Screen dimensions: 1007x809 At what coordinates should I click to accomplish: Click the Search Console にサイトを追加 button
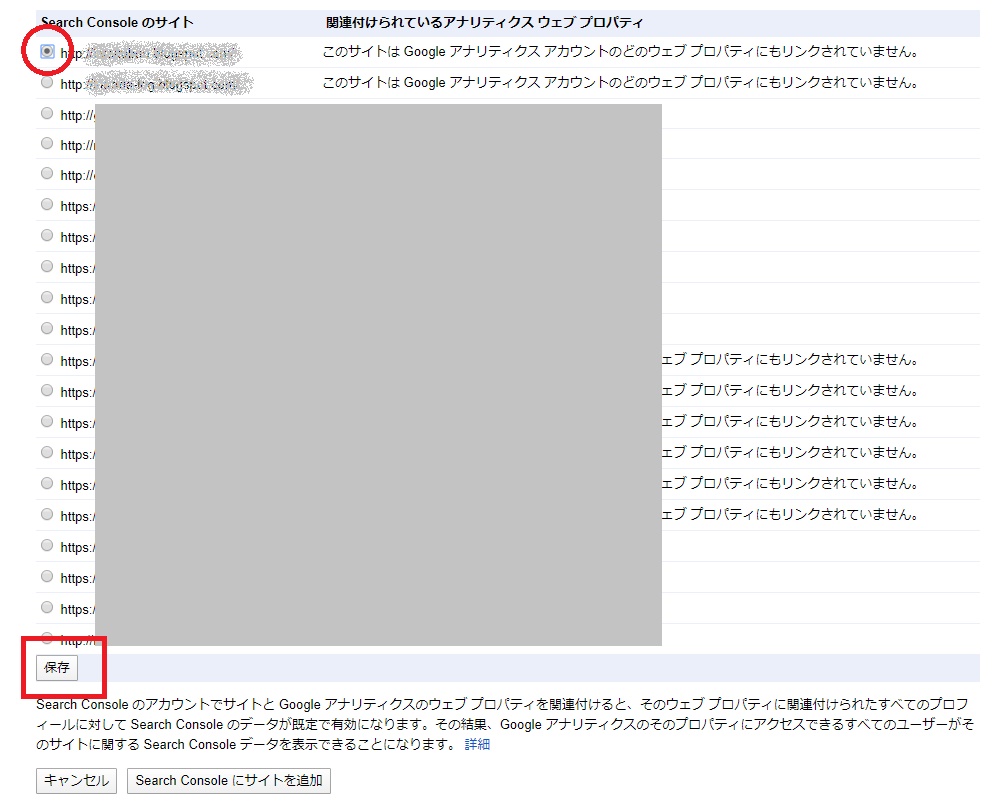tap(229, 781)
